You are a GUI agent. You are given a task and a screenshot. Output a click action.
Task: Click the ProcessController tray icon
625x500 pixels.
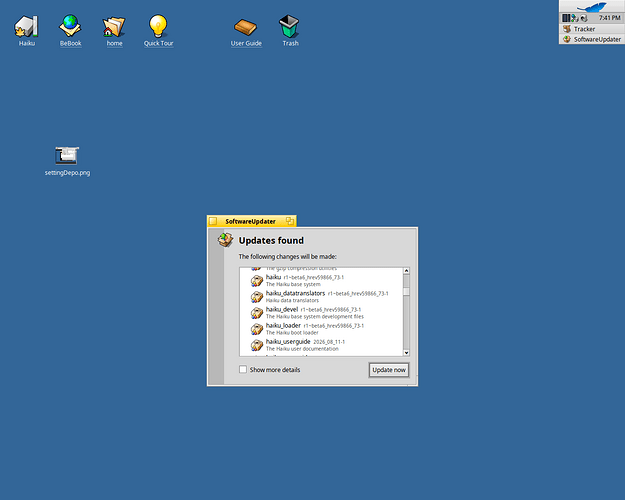pos(566,18)
